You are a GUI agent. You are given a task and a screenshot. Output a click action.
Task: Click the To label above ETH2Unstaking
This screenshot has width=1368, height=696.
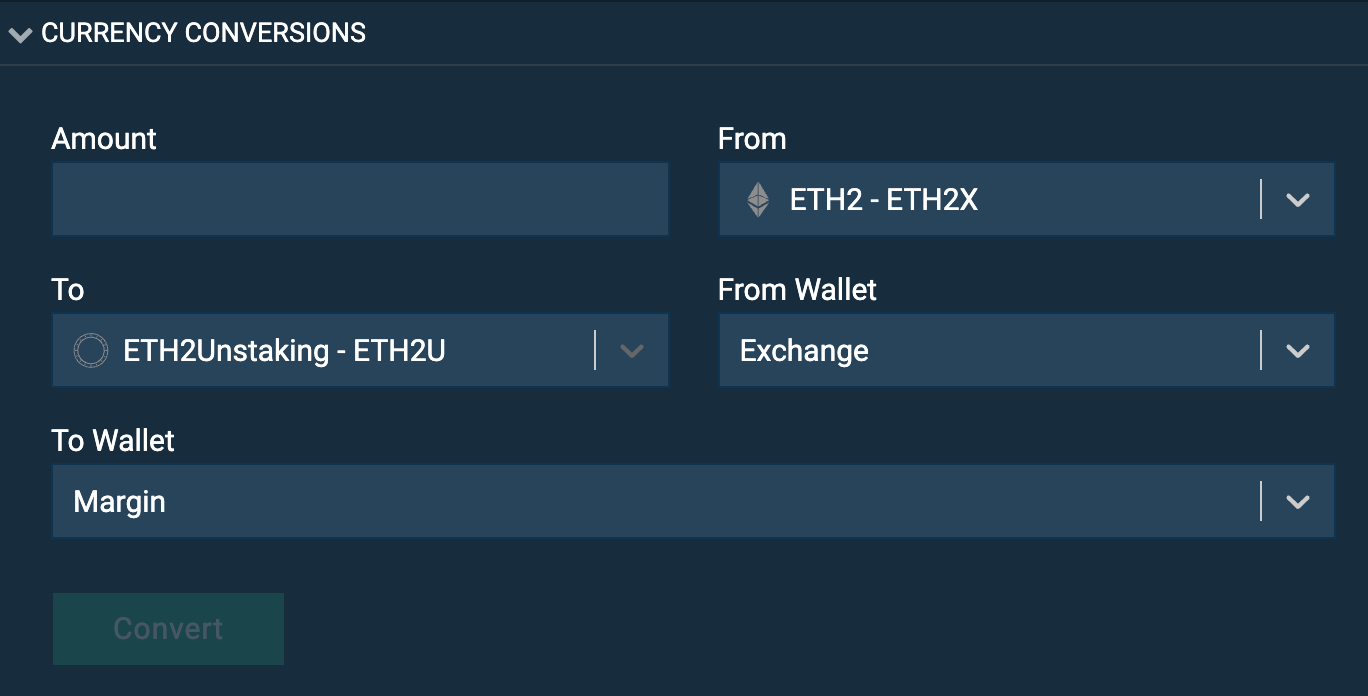68,290
